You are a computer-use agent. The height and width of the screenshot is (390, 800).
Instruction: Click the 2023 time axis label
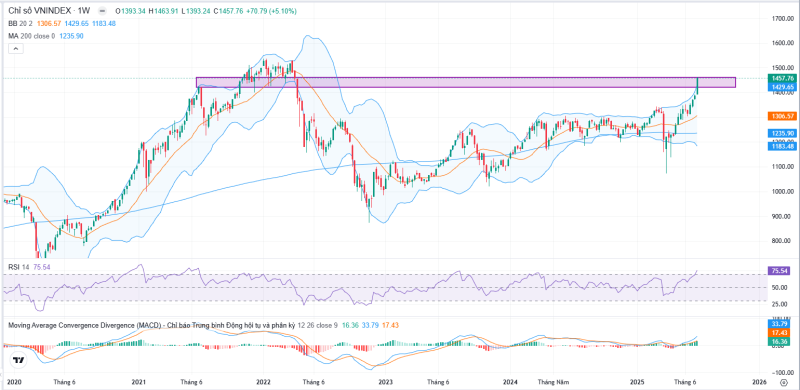385,382
